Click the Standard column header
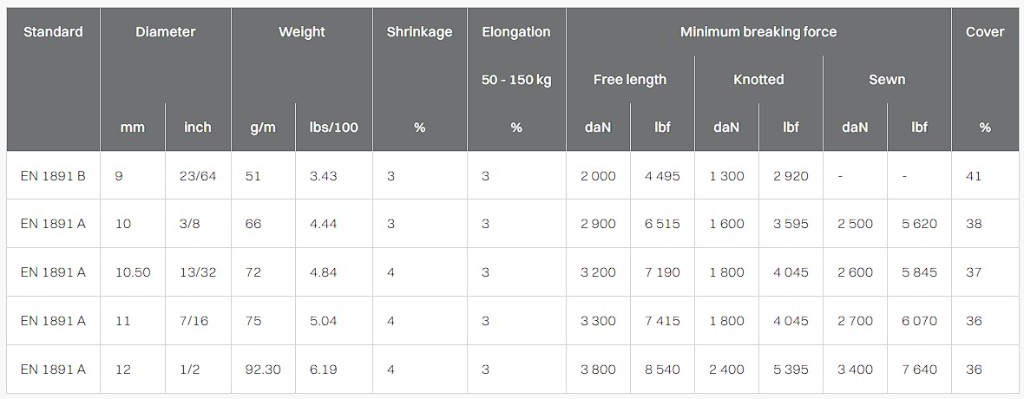Screen dimensions: 1024x399 point(53,32)
